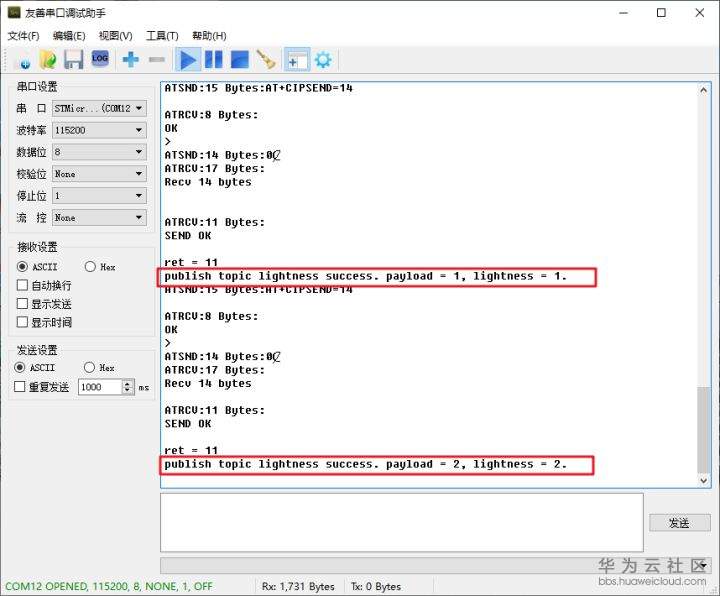Open the 工具(T) menu

click(162, 36)
